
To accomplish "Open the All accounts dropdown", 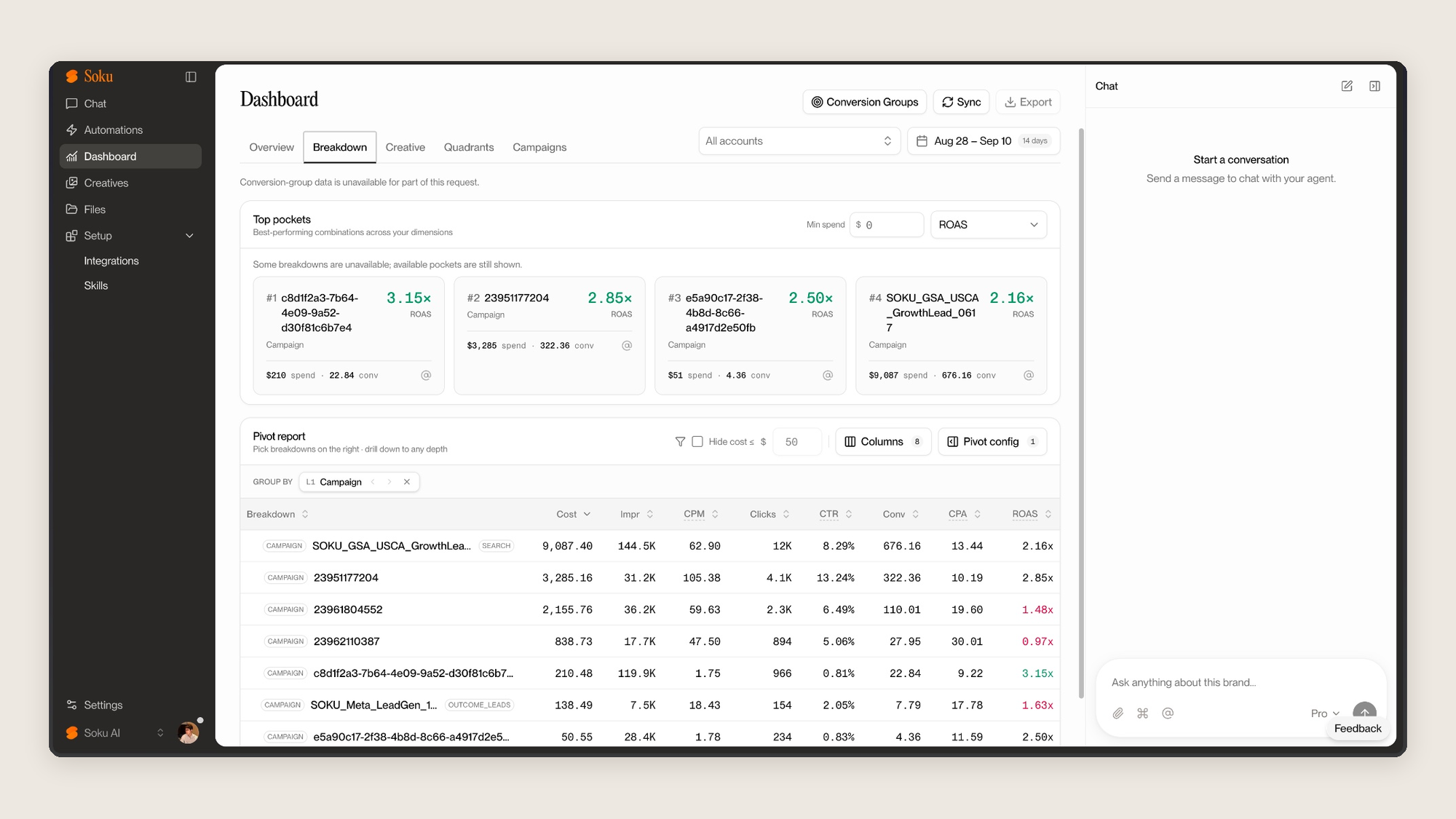I will pos(799,141).
